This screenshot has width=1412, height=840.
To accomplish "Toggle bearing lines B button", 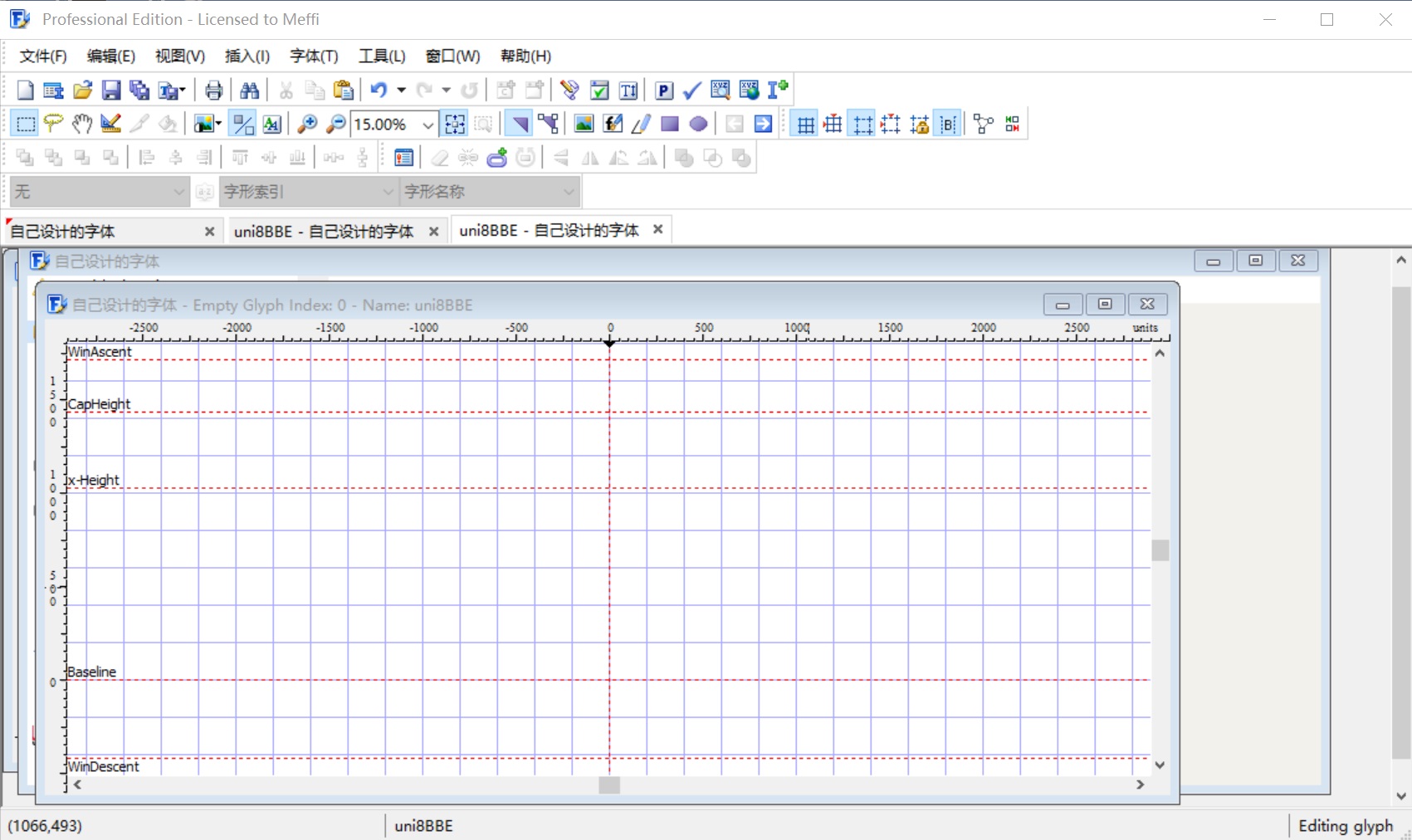I will click(x=948, y=124).
